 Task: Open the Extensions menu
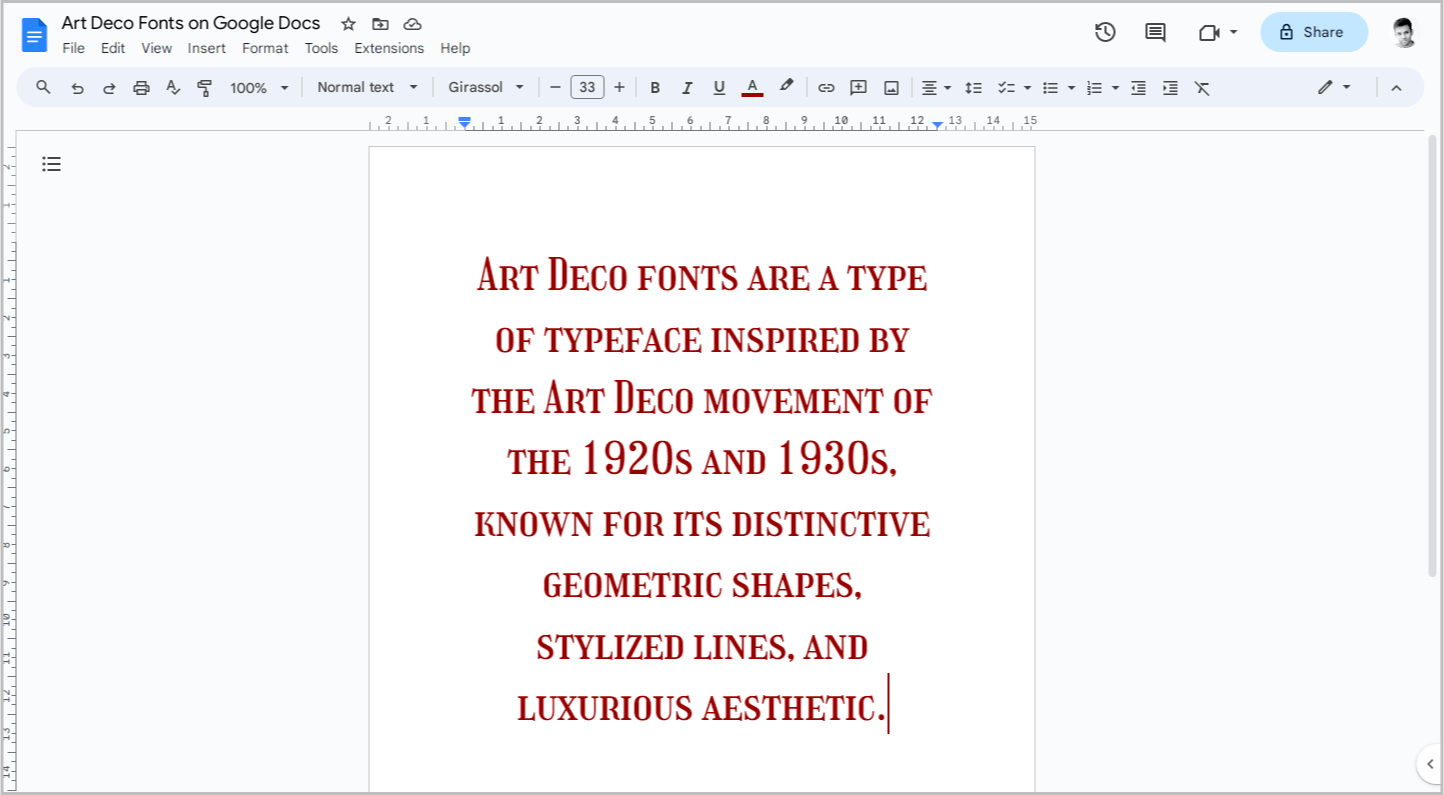pyautogui.click(x=389, y=48)
